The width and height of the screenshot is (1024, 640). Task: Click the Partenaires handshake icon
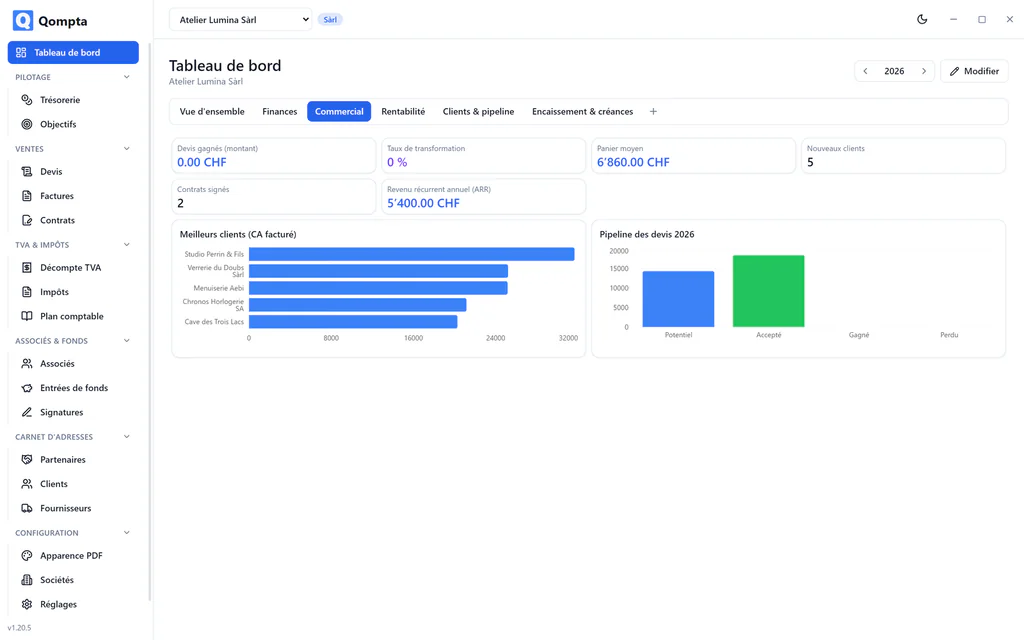click(x=27, y=460)
